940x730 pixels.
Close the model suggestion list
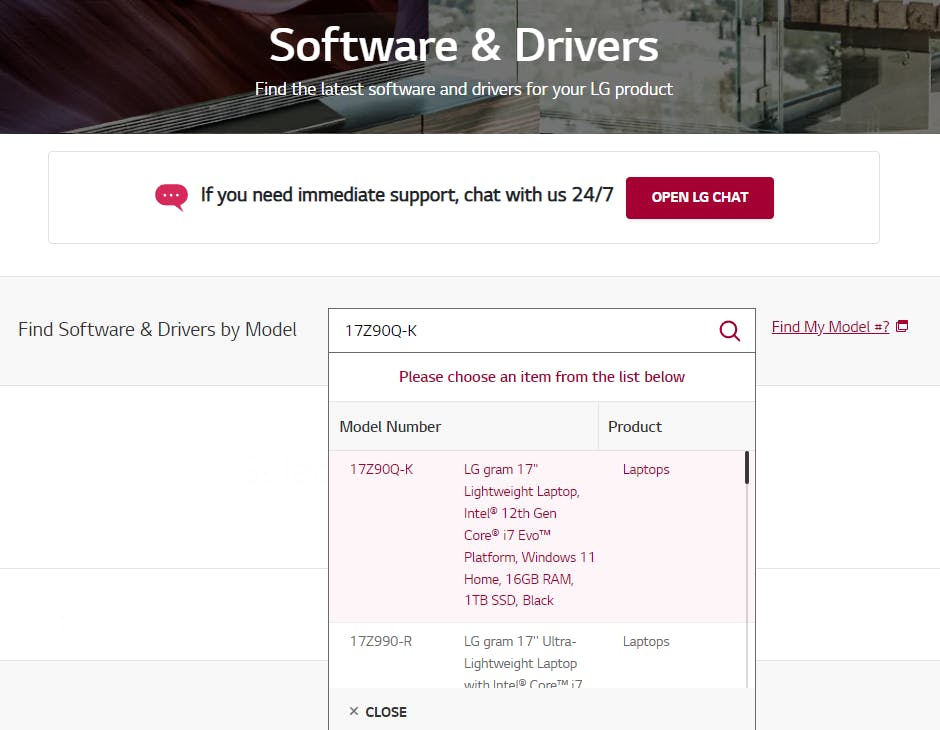(378, 712)
